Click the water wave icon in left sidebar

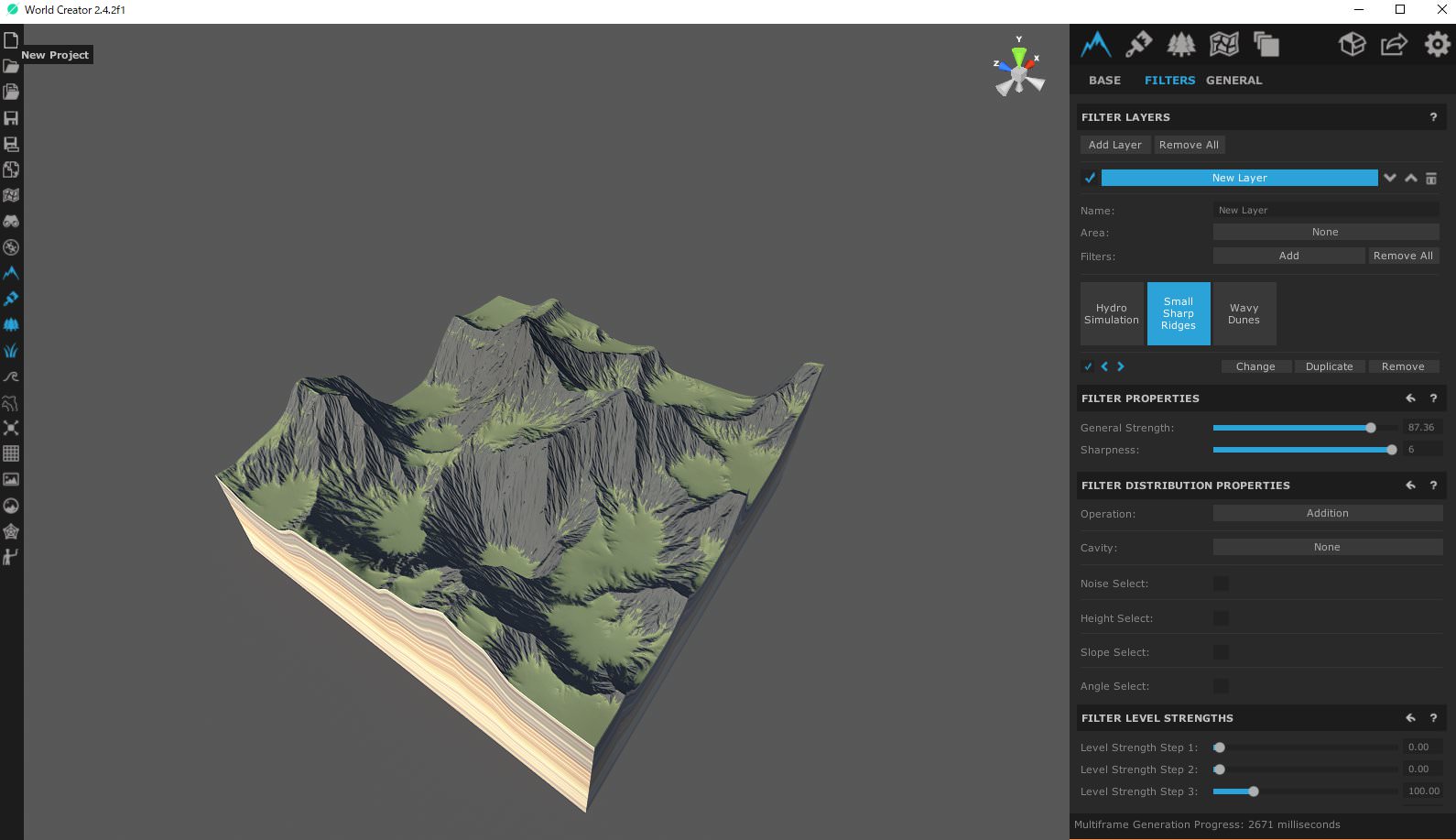[x=11, y=376]
